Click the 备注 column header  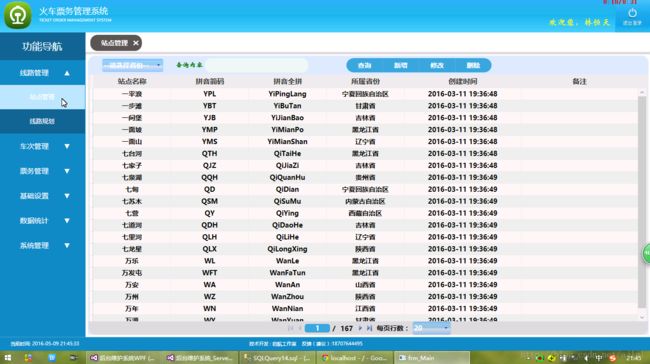click(579, 82)
